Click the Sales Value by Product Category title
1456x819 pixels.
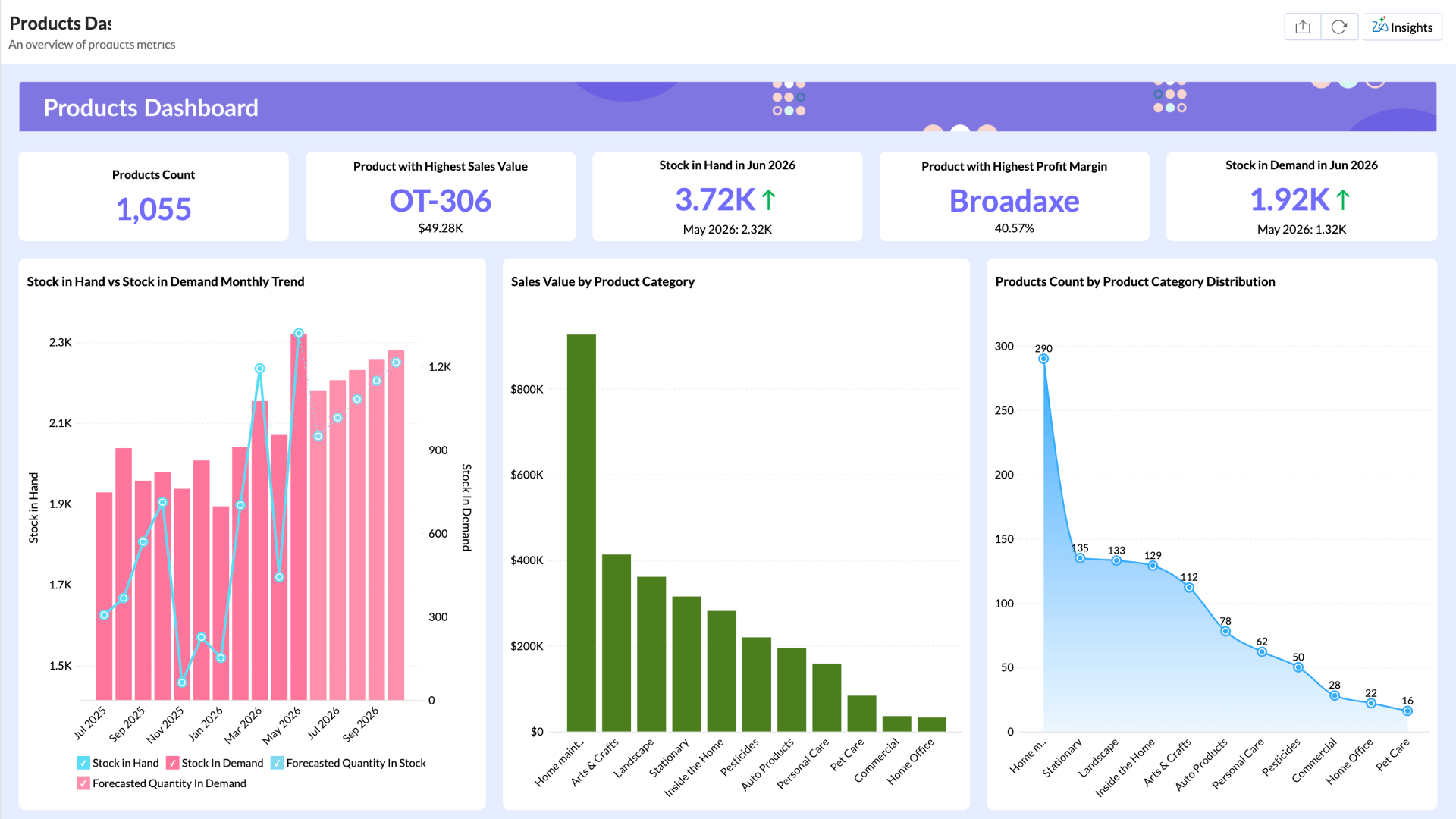(603, 281)
